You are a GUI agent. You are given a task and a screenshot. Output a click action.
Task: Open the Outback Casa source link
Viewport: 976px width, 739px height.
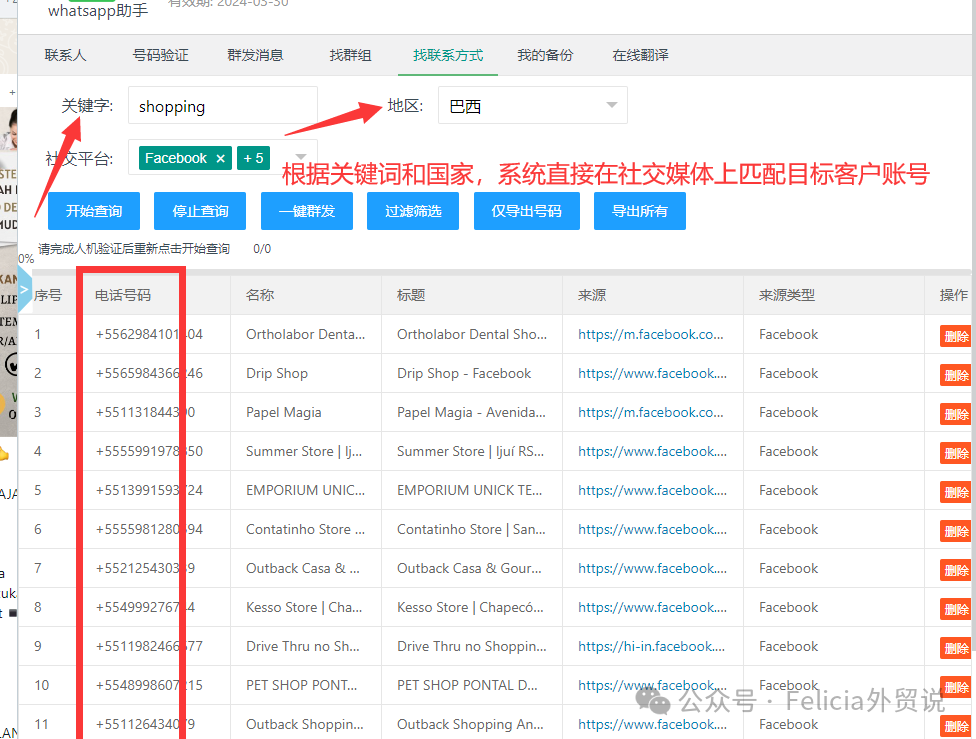pyautogui.click(x=652, y=568)
